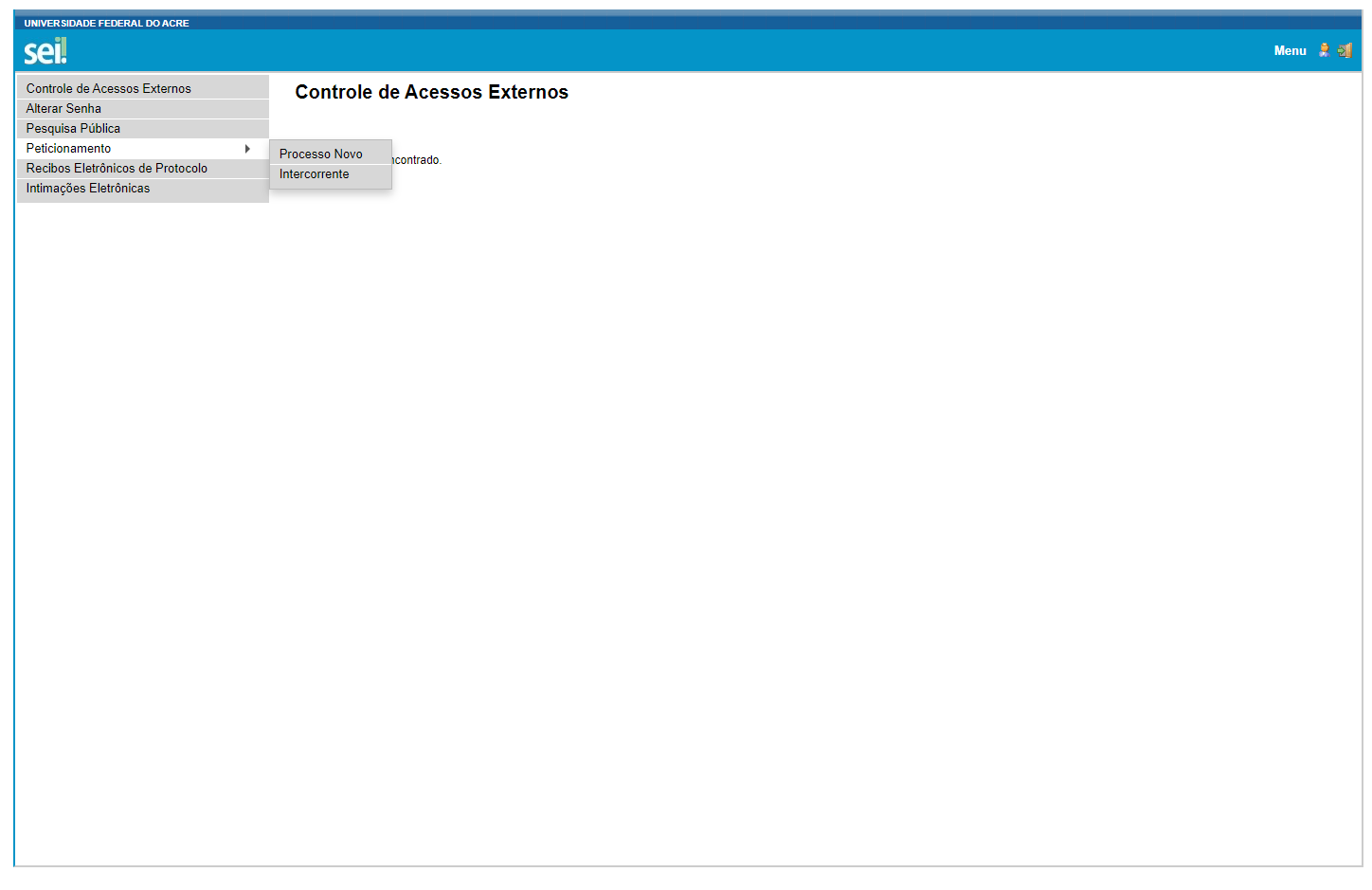Open the Peticionamento menu item

tap(69, 149)
